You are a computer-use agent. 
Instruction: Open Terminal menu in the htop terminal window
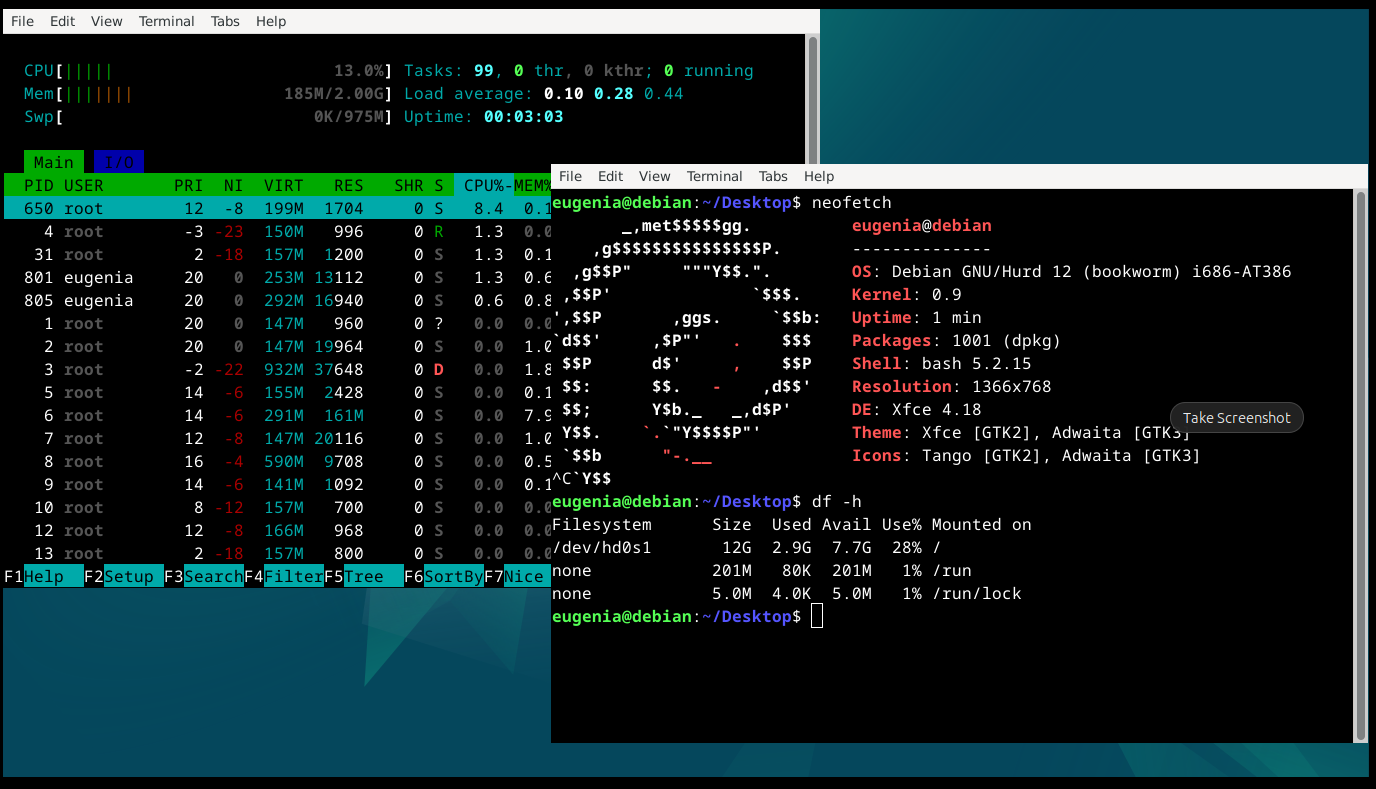(x=166, y=21)
